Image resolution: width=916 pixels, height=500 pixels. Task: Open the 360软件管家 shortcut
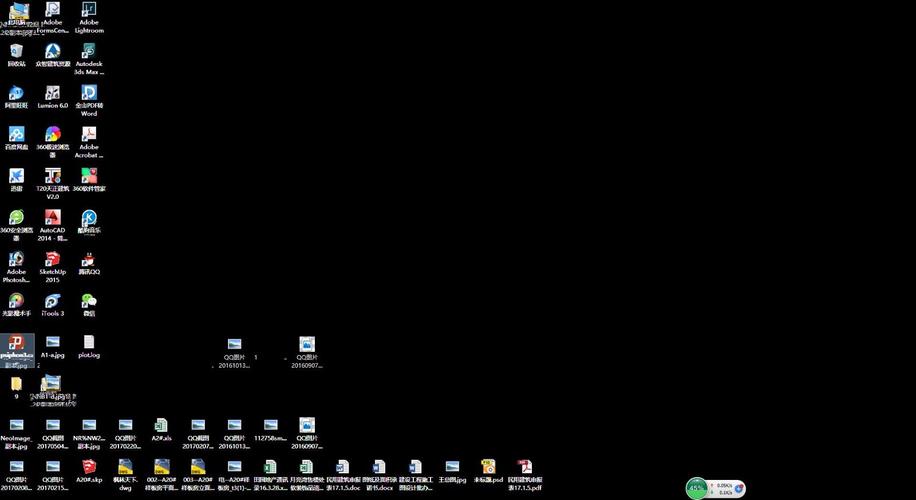(89, 180)
